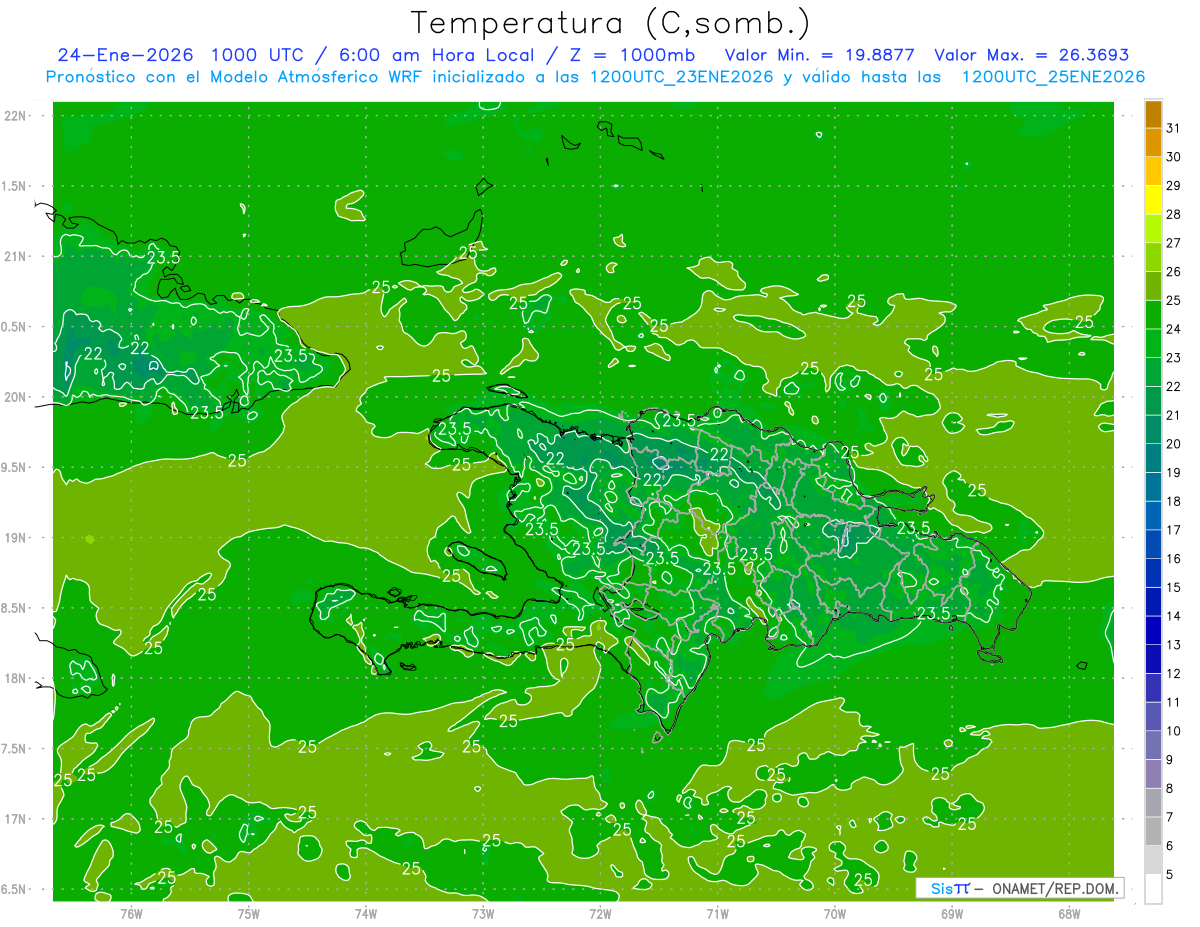Click the '20N' latitude axis label
The height and width of the screenshot is (927, 1200).
pos(16,397)
